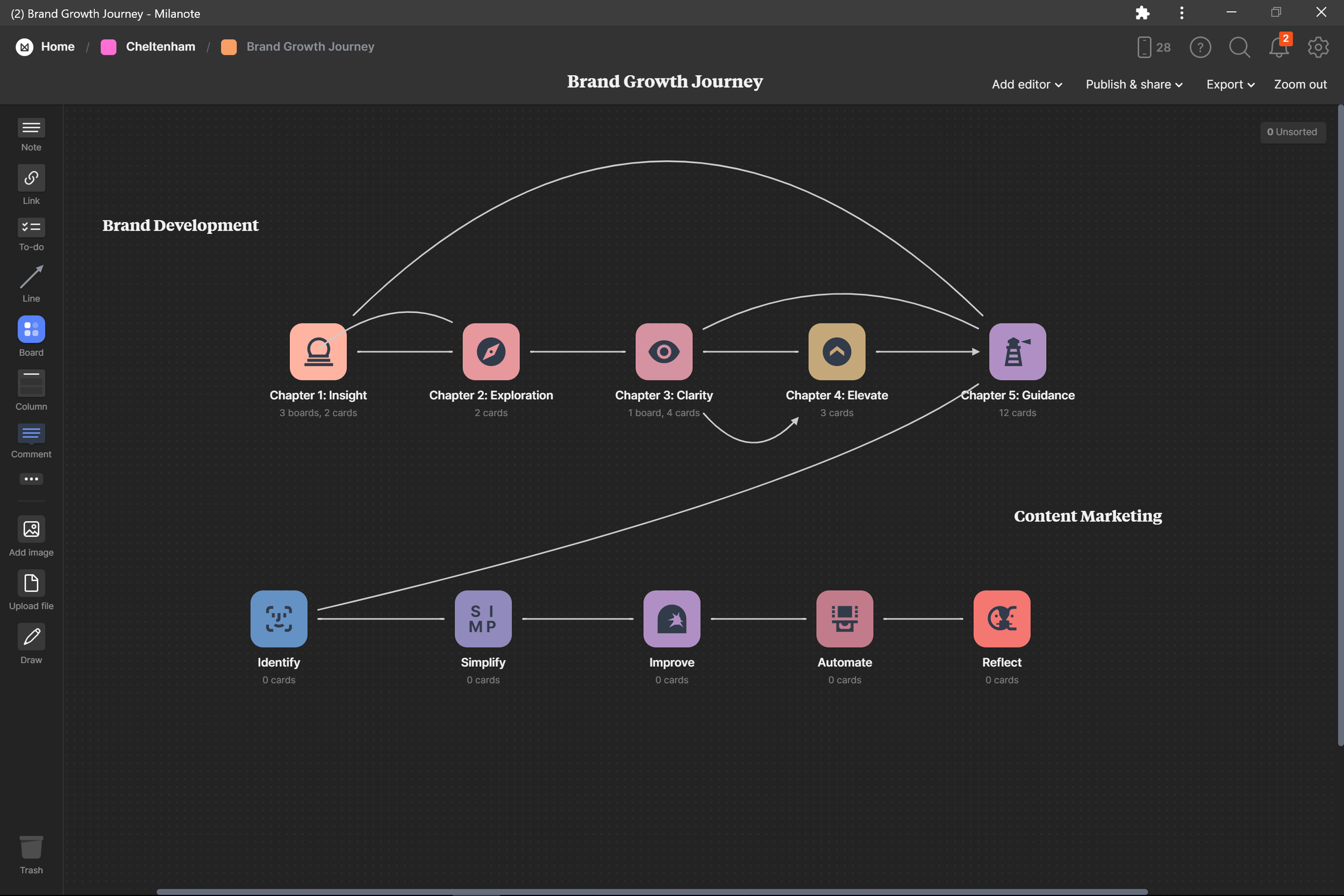Screen dimensions: 1344x896
Task: Expand the Export menu
Action: pos(1229,84)
